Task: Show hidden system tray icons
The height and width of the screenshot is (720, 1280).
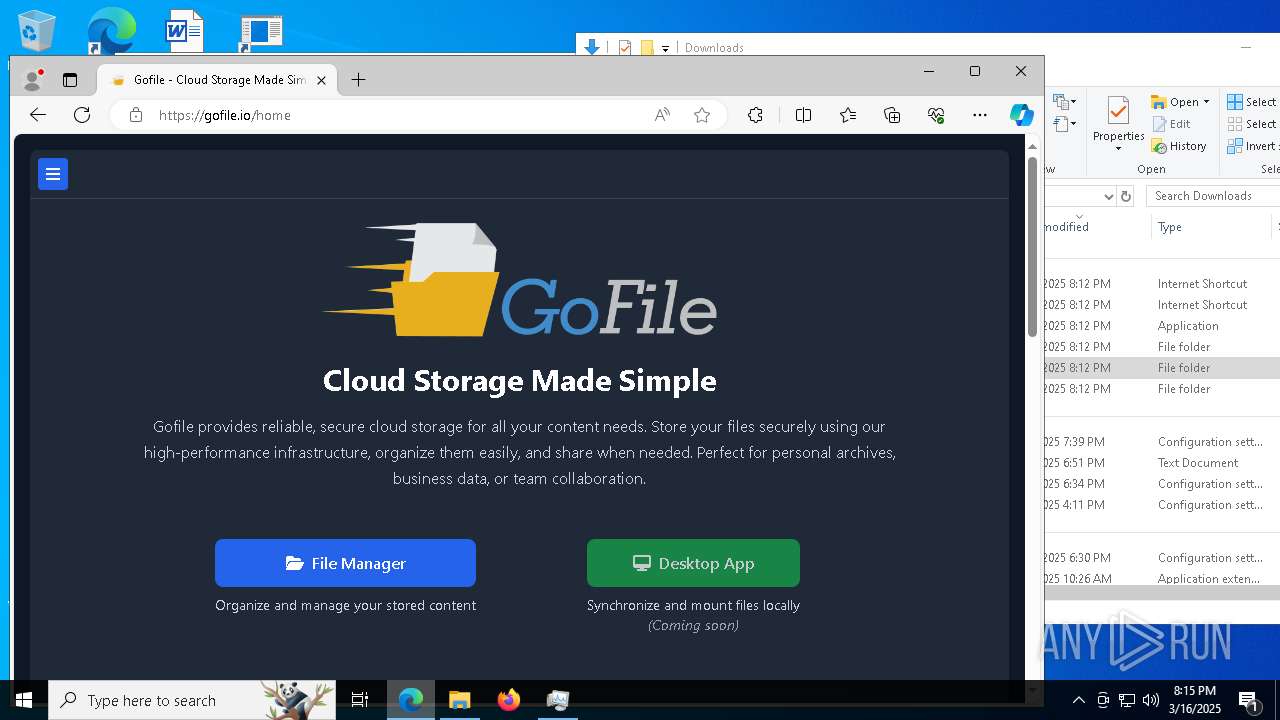Action: 1079,700
